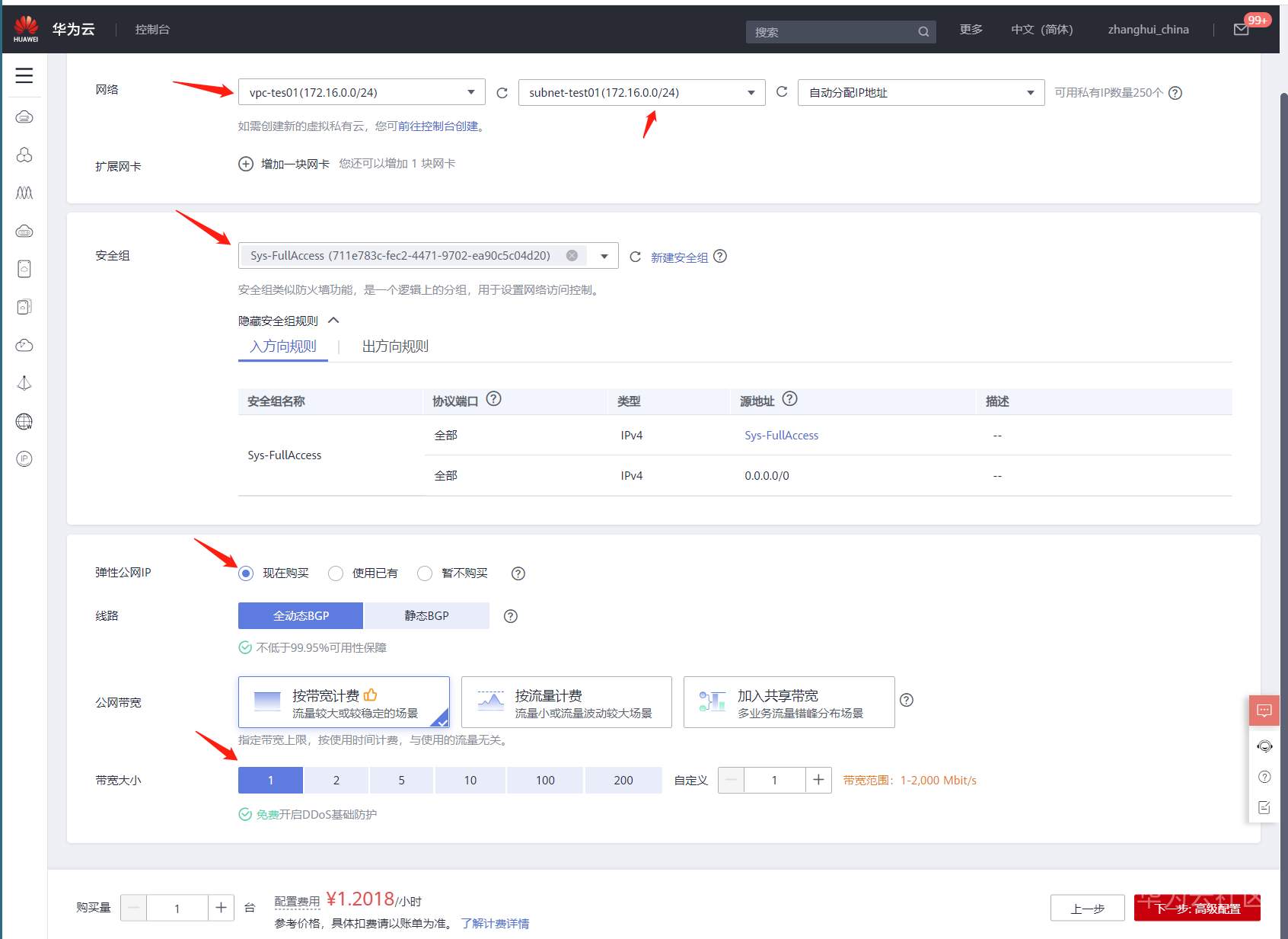The width and height of the screenshot is (1288, 939).
Task: Click 下一步: 高级配置 button
Action: tap(1197, 909)
